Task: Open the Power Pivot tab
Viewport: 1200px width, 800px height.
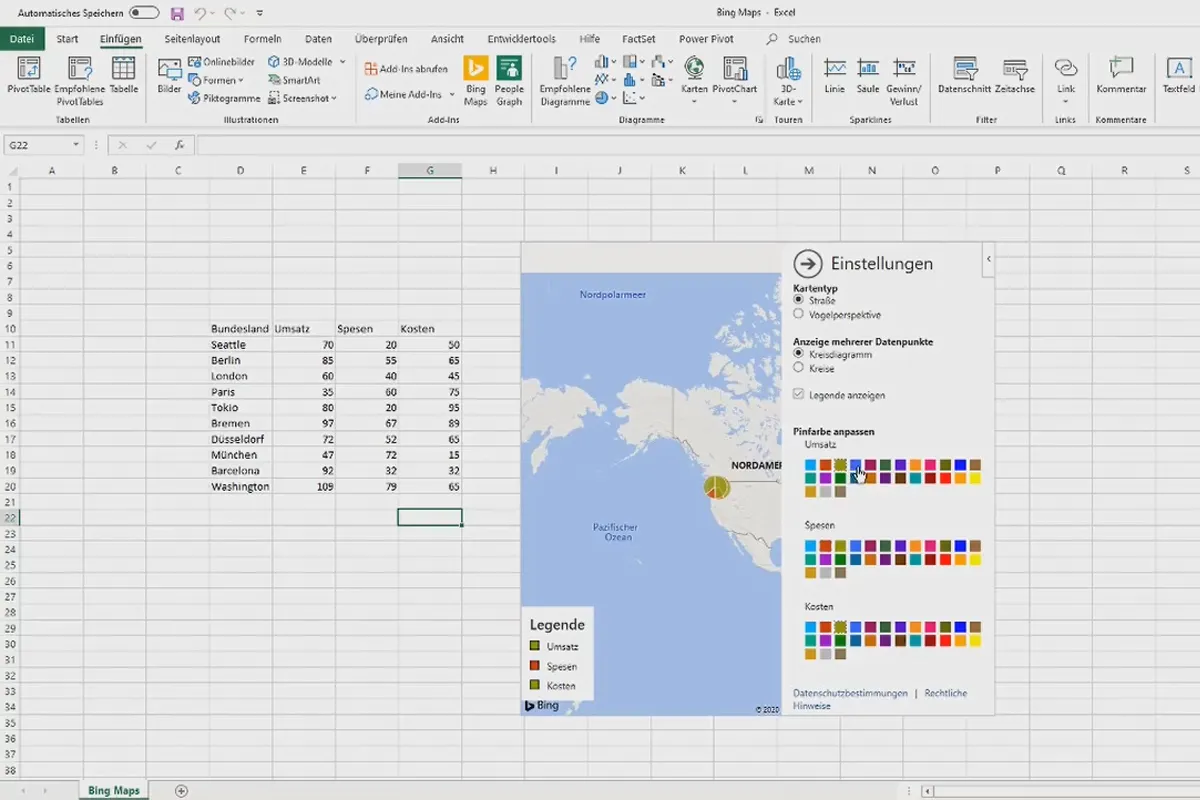Action: pyautogui.click(x=706, y=39)
